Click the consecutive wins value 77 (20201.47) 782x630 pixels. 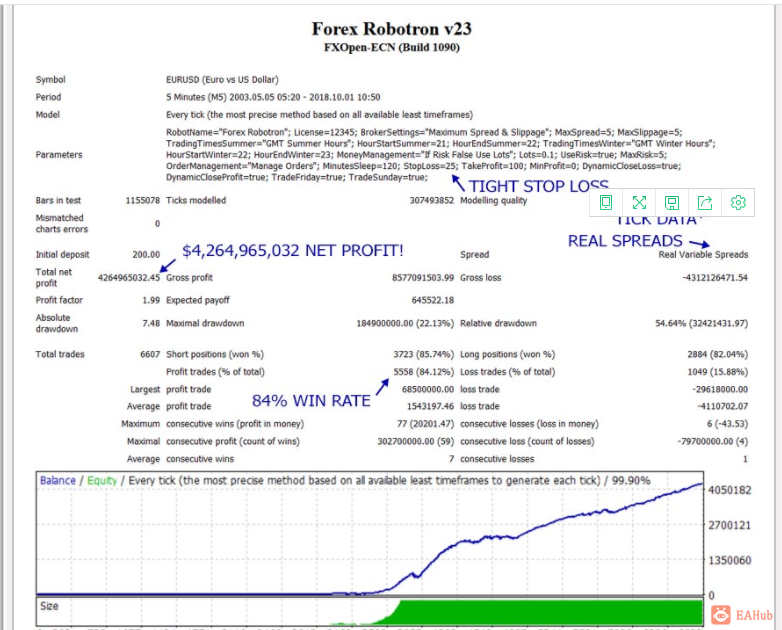click(425, 424)
